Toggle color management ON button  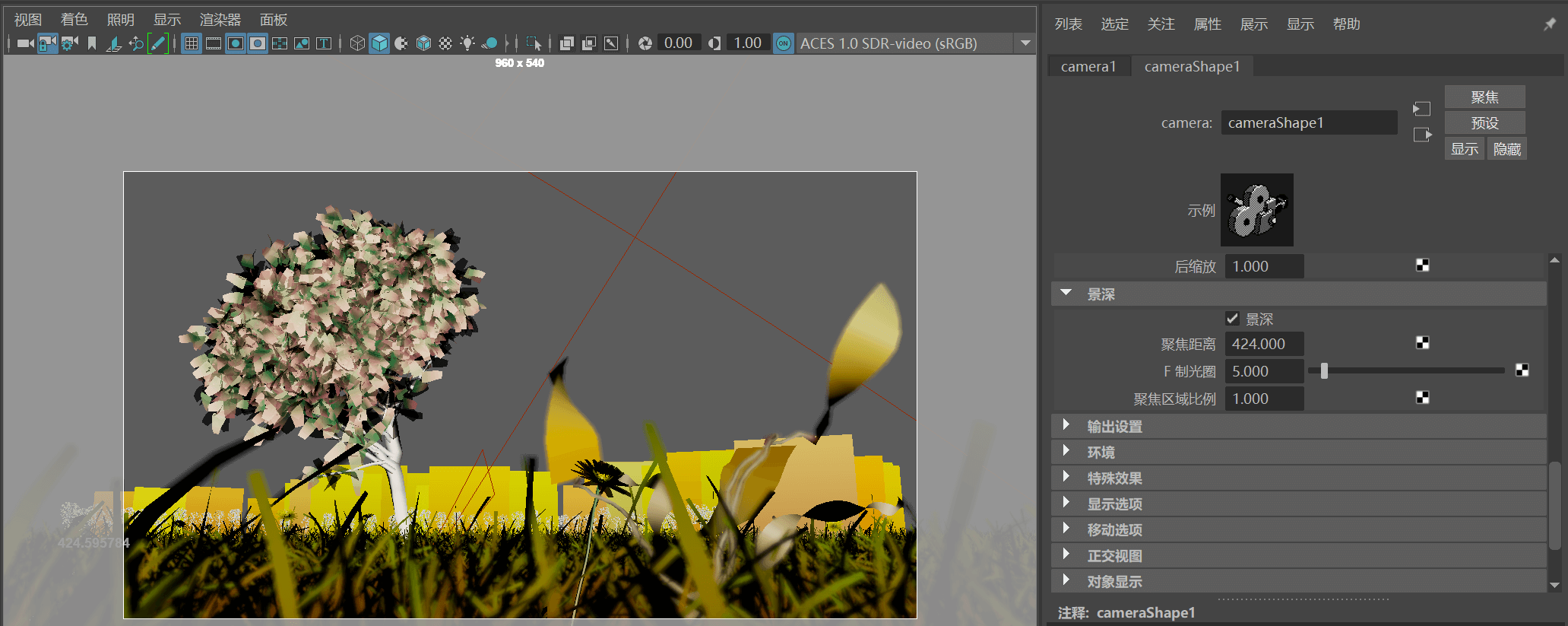click(783, 43)
